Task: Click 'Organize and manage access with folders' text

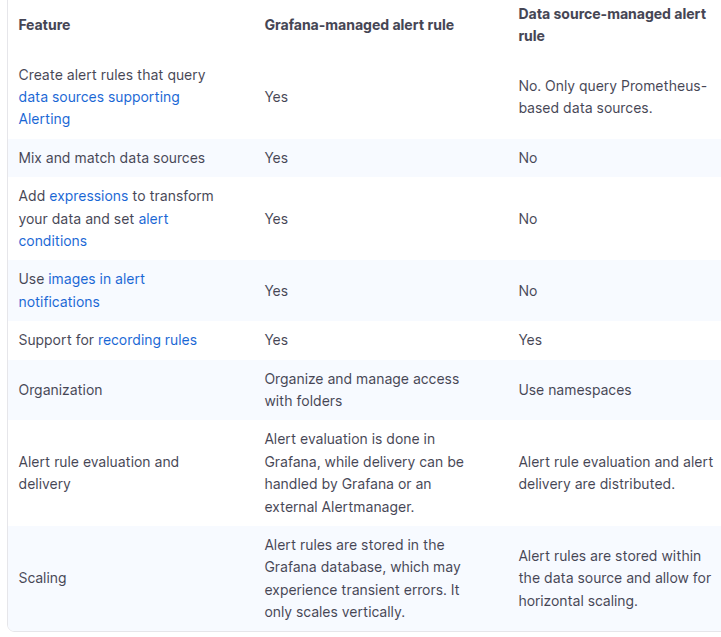Action: click(x=362, y=390)
